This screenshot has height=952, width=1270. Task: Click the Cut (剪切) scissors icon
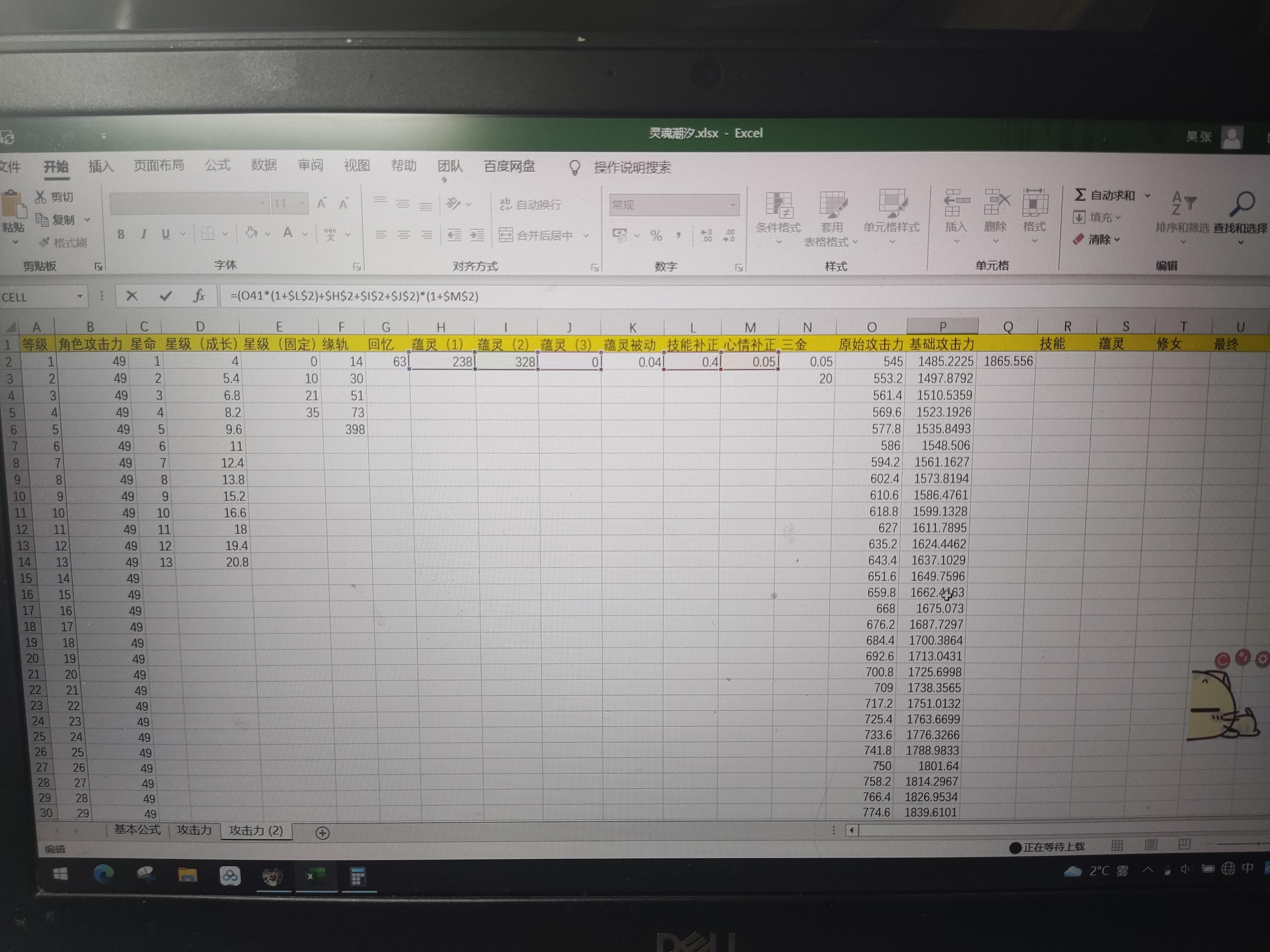click(x=40, y=197)
